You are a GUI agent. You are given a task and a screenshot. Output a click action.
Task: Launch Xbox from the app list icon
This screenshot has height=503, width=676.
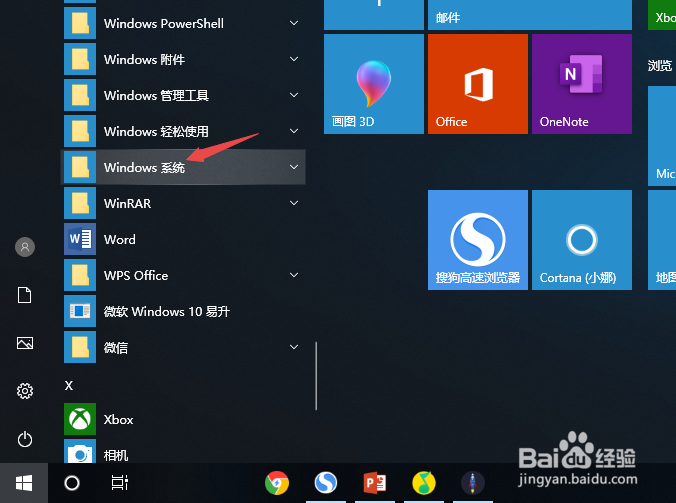coord(80,419)
